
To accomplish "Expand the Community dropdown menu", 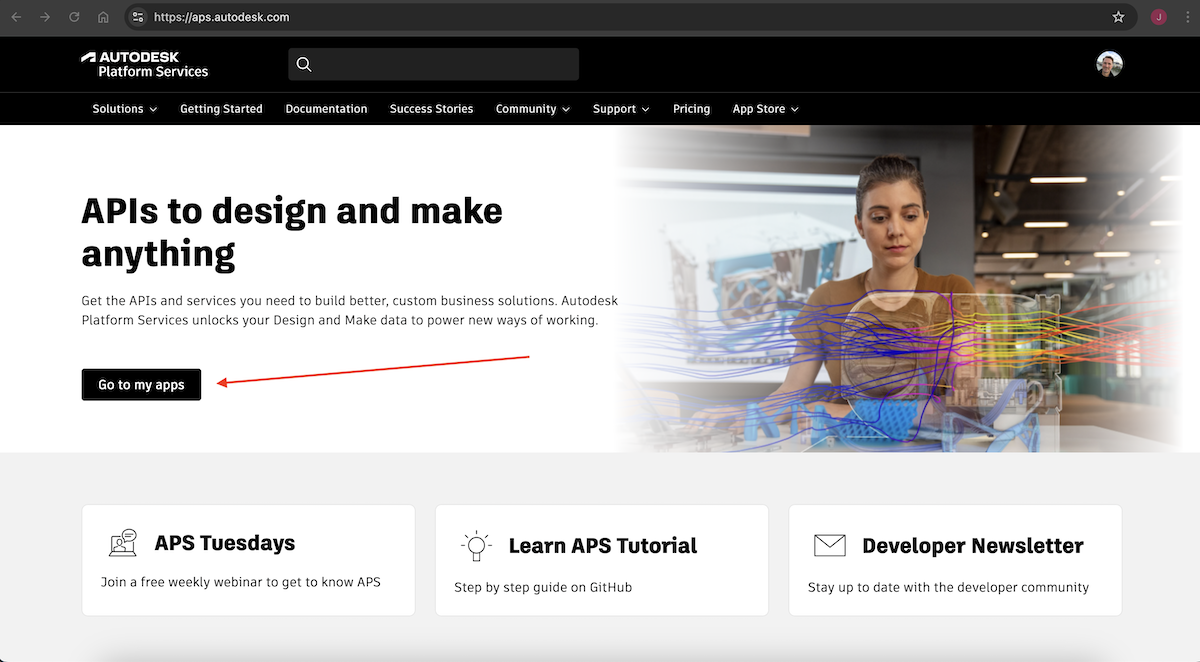I will point(533,109).
